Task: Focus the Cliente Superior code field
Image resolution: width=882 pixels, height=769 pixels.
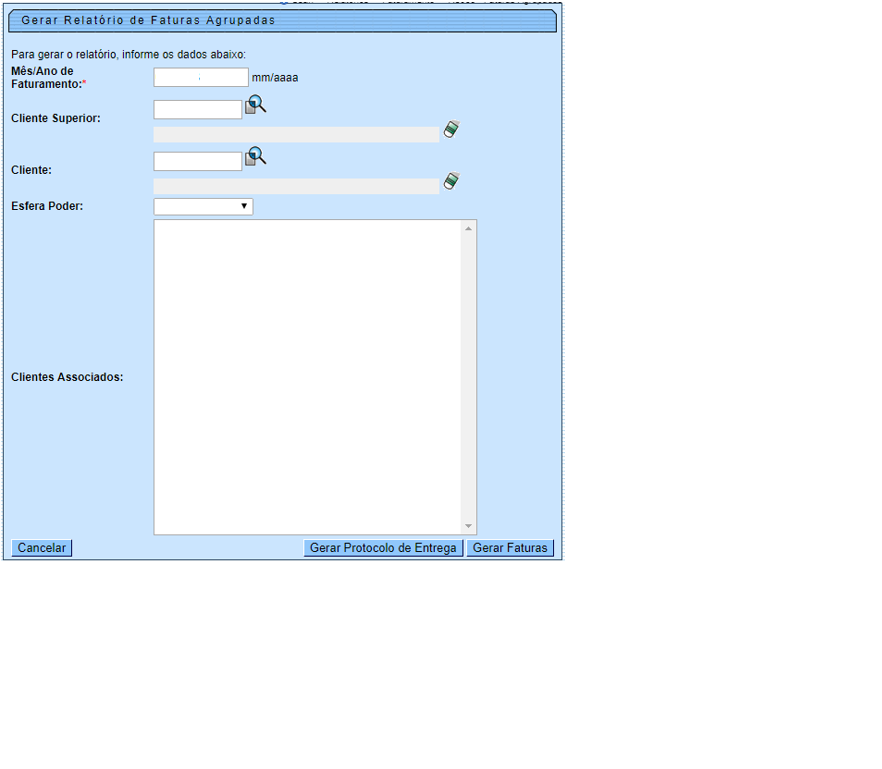Action: click(197, 110)
